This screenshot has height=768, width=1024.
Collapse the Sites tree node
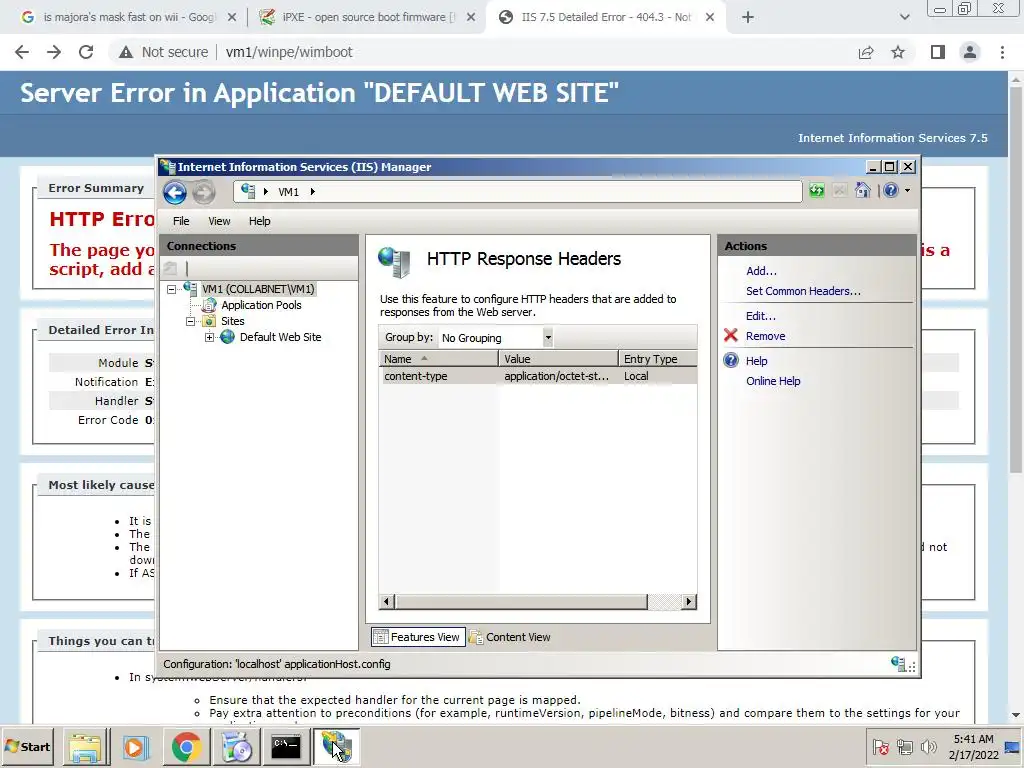pyautogui.click(x=191, y=321)
